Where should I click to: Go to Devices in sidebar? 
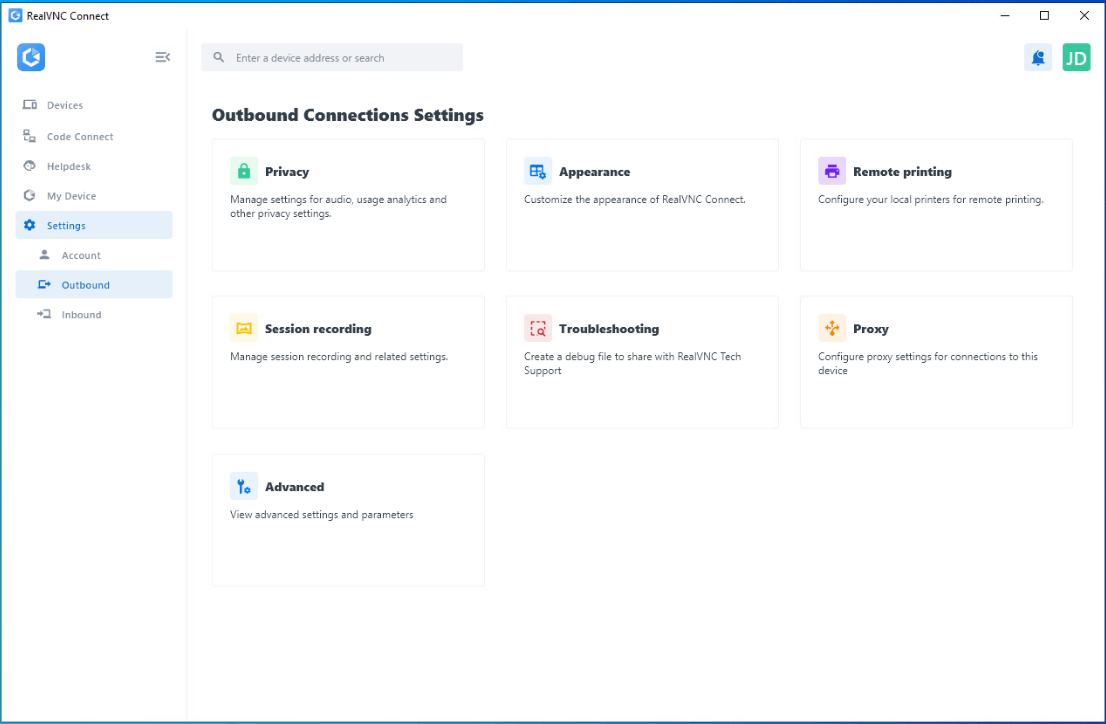point(65,105)
